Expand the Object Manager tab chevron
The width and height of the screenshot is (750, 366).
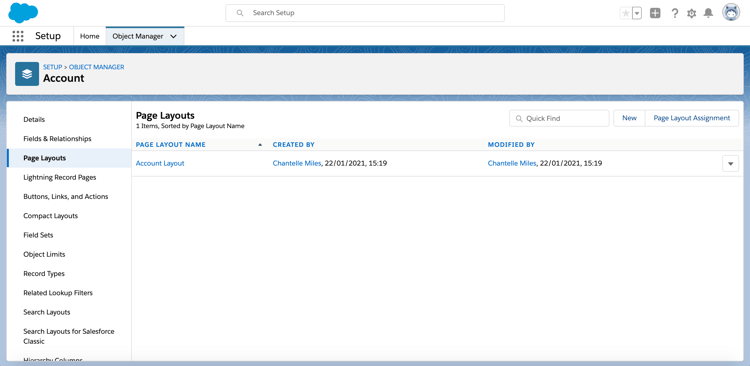tap(174, 36)
